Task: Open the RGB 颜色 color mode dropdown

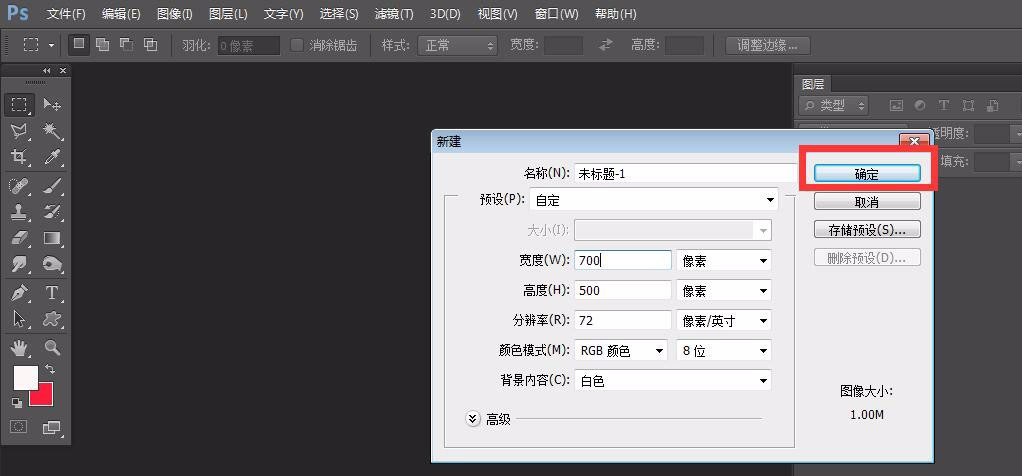Action: tap(621, 351)
